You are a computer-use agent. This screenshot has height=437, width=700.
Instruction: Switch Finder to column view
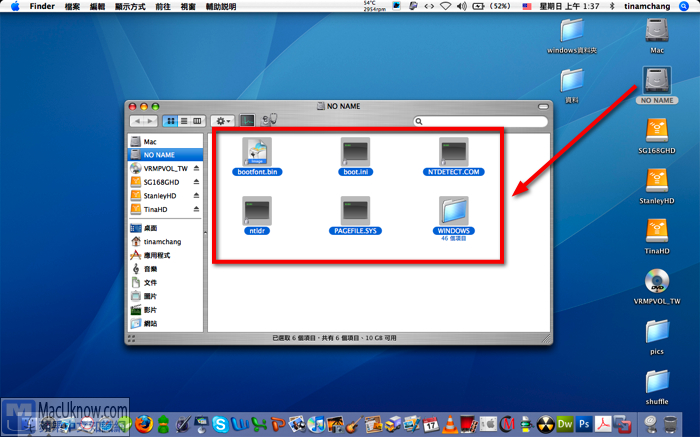197,121
